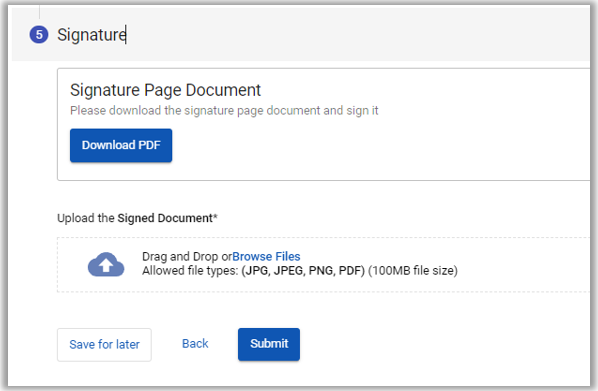Click the stepper connector line above step 5
Viewport: 598px width, 391px height.
(39, 13)
